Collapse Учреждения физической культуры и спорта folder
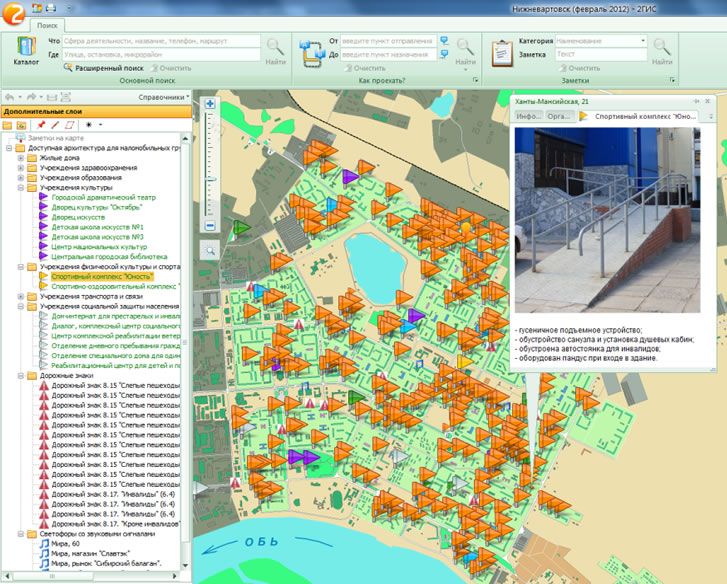This screenshot has height=584, width=727. (x=20, y=267)
